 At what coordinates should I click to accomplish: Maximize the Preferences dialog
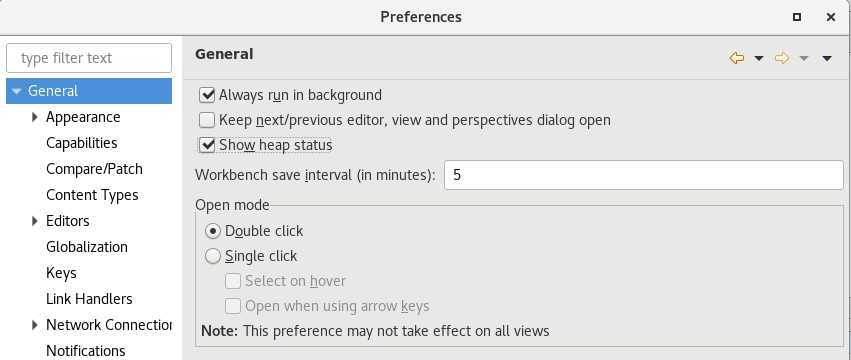(797, 17)
